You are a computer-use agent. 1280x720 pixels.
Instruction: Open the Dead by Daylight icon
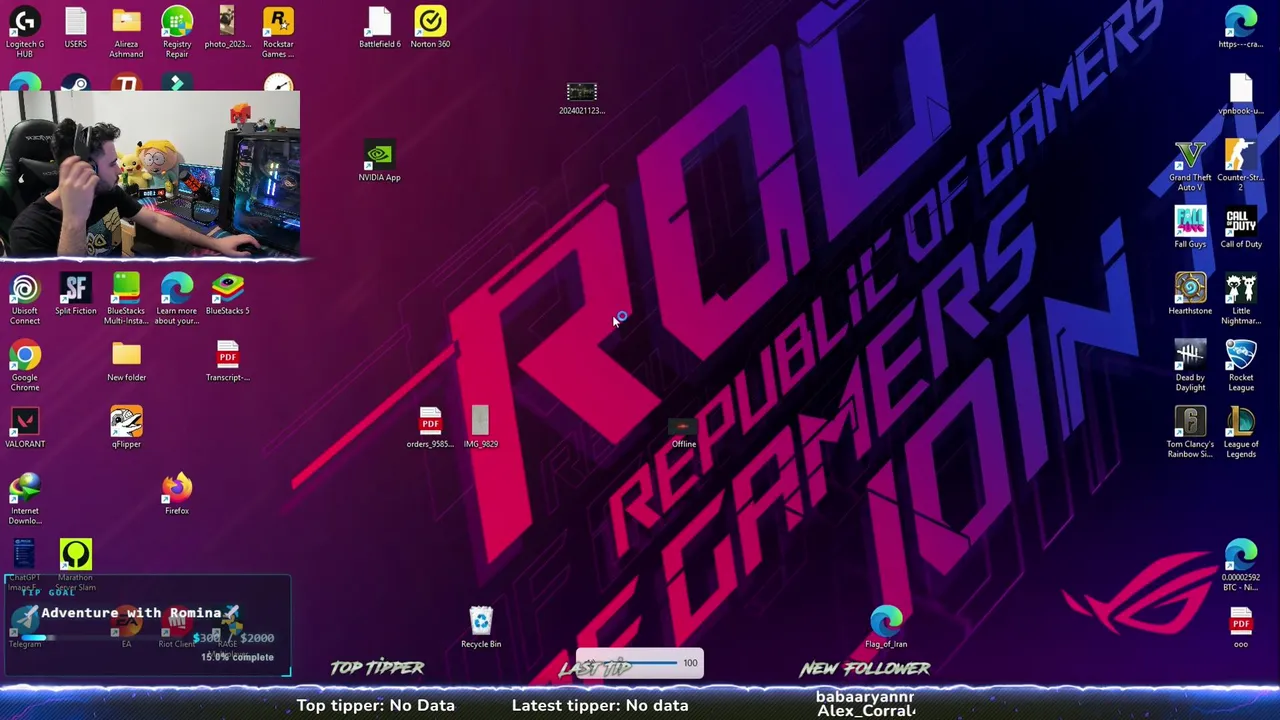point(1190,365)
